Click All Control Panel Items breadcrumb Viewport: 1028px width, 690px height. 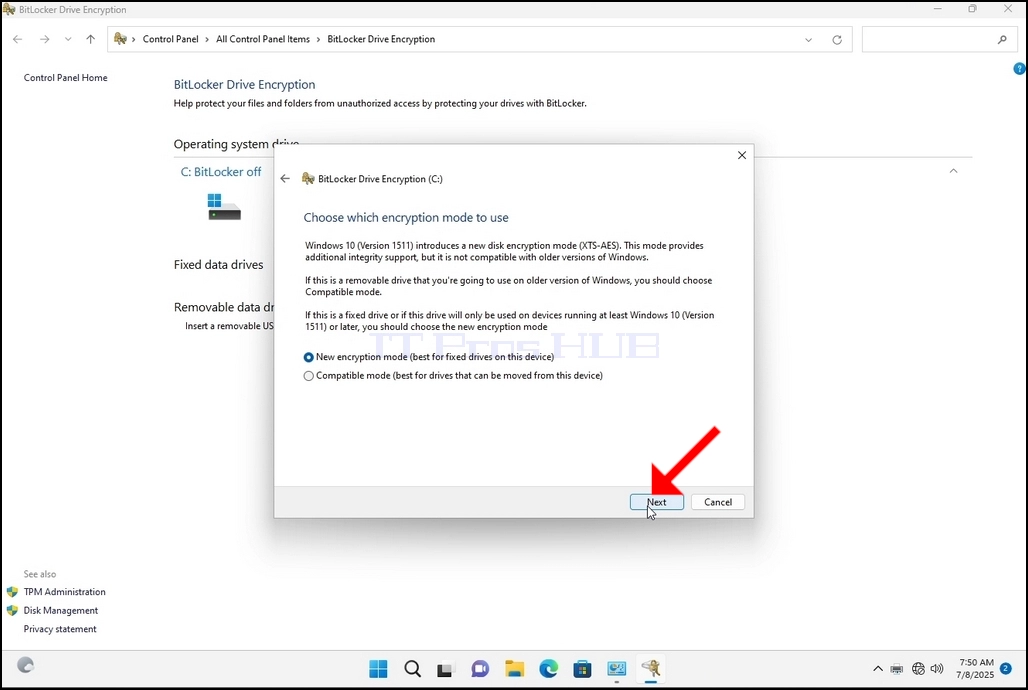263,39
